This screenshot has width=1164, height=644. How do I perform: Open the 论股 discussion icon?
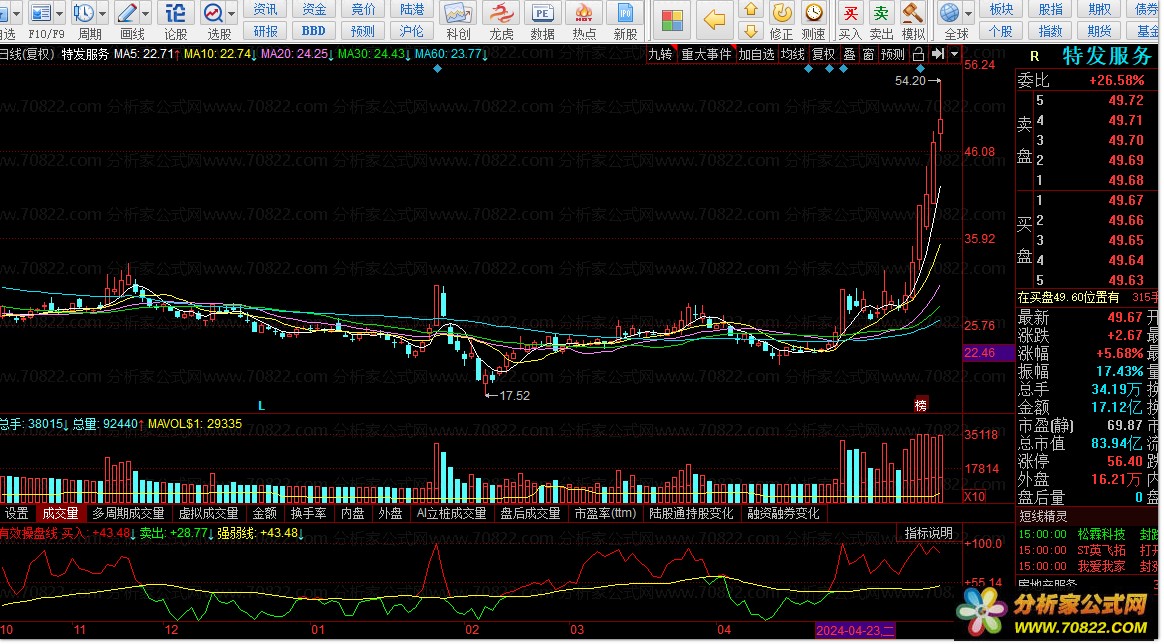pos(175,13)
